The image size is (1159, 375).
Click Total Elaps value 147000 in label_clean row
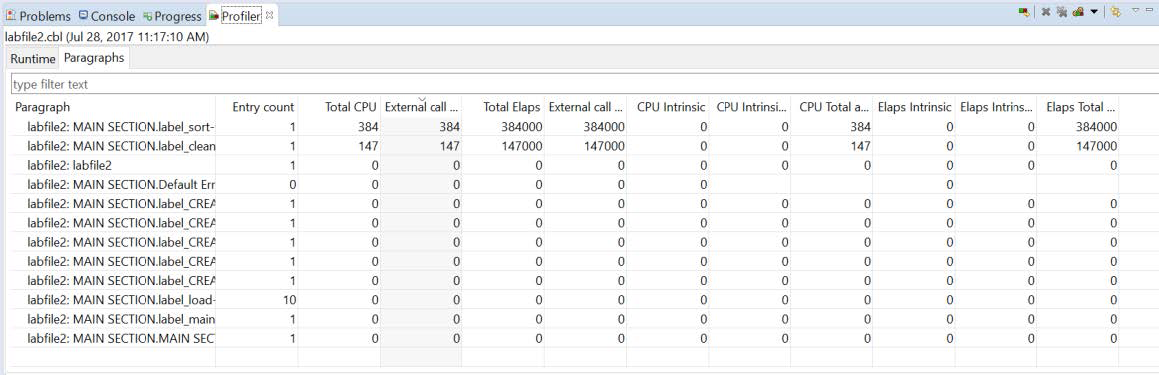(522, 146)
